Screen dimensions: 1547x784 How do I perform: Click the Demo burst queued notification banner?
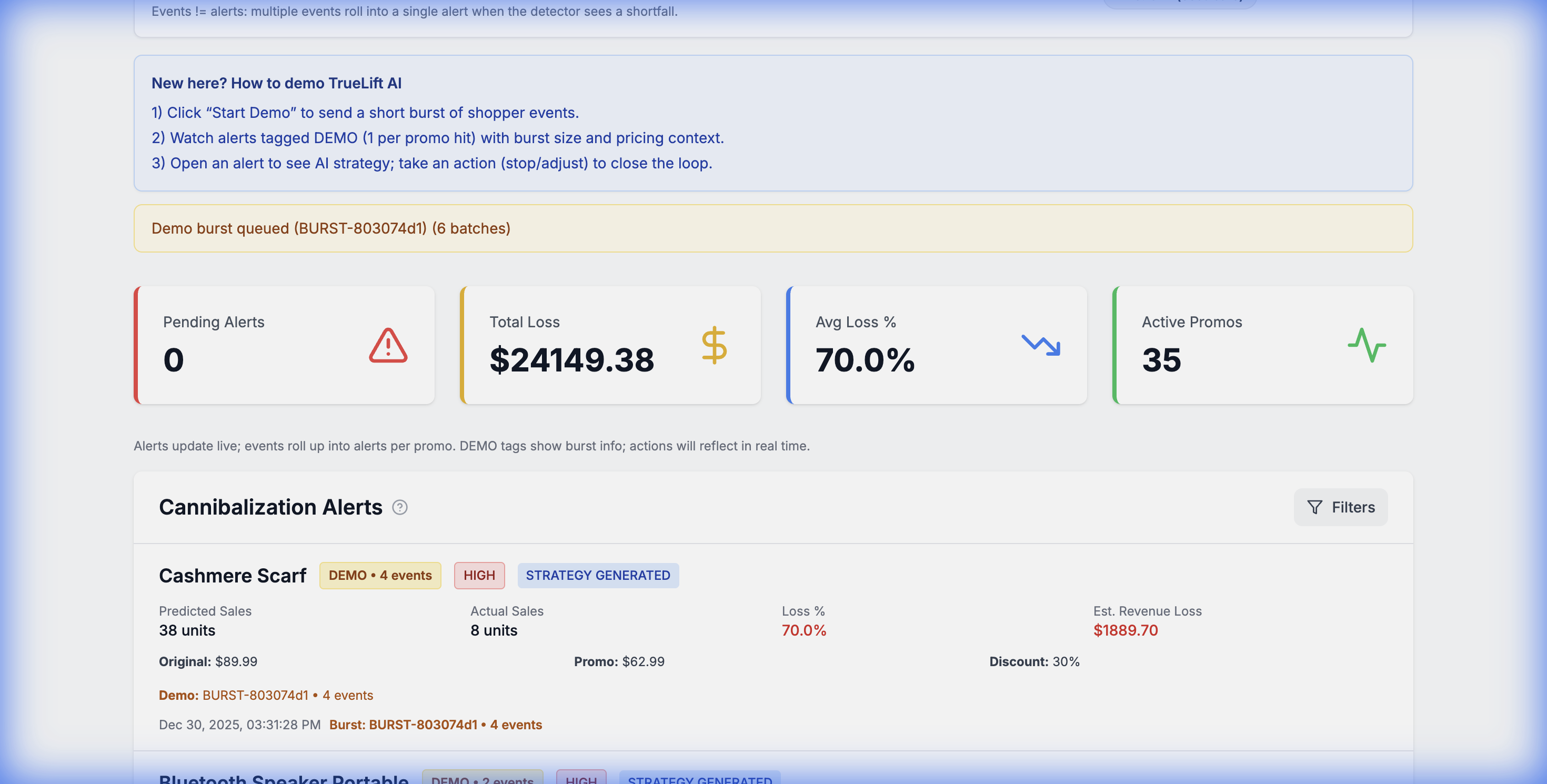click(773, 228)
